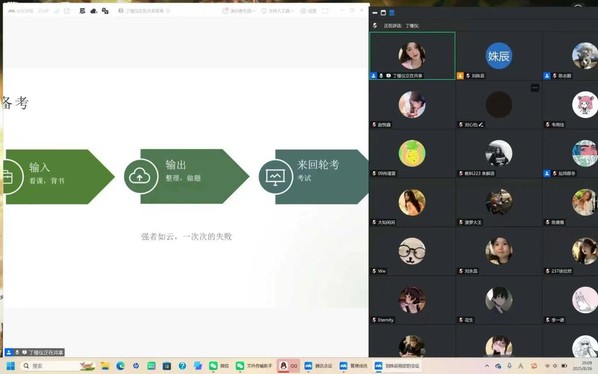Switch to the 文件传输助手 taskbar window
The height and width of the screenshot is (374, 598).
pos(254,366)
